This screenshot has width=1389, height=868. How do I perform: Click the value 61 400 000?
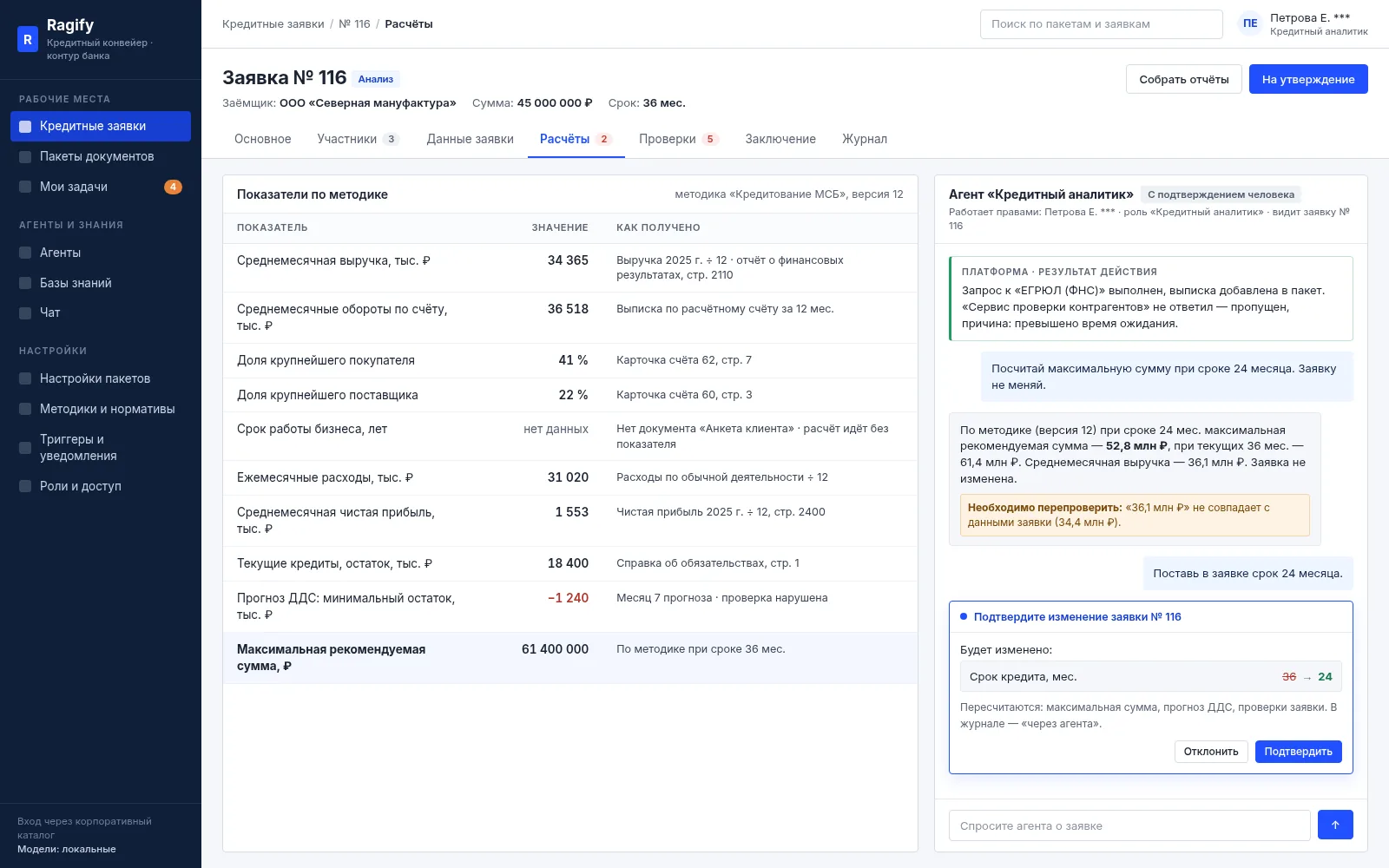tap(555, 649)
